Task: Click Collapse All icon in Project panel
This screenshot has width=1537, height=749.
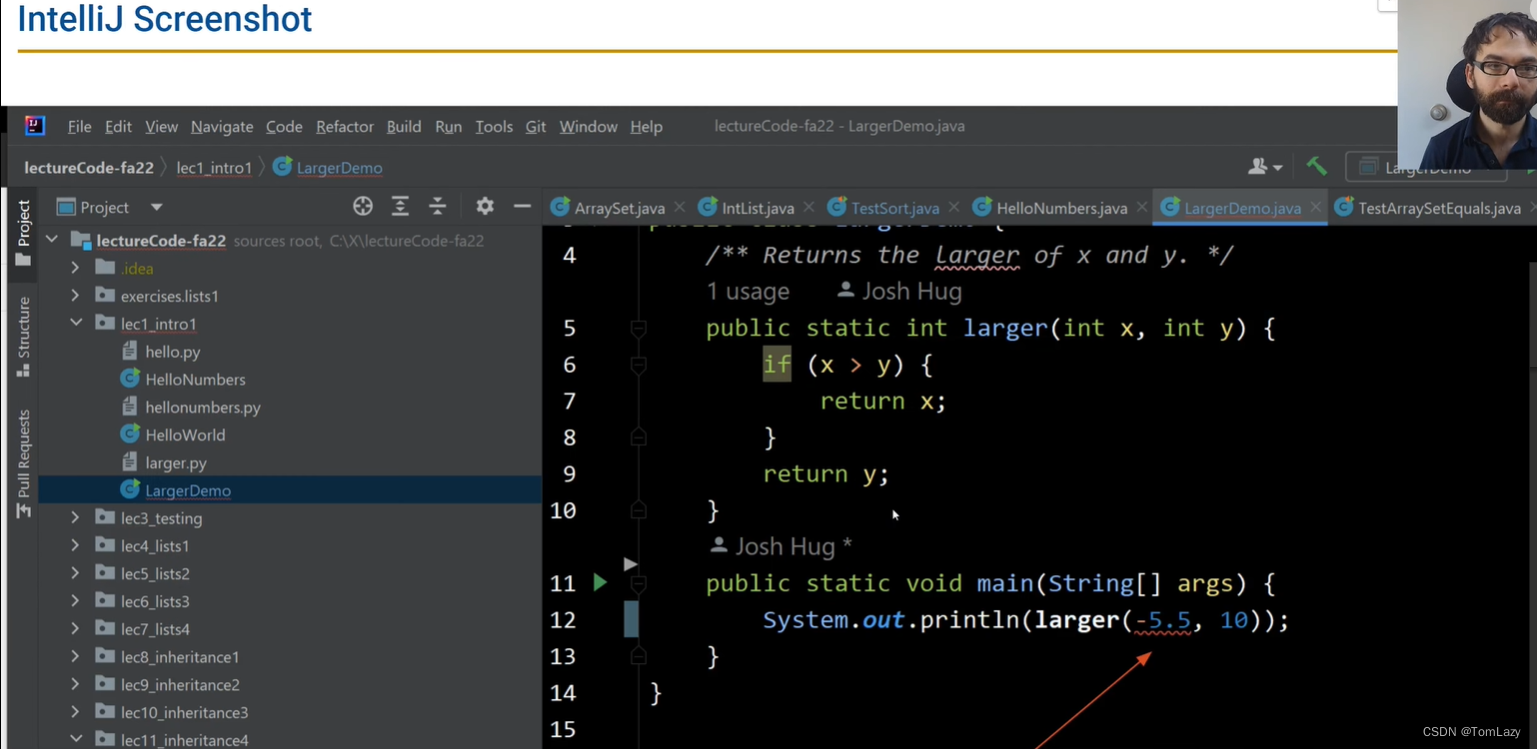Action: click(x=437, y=206)
